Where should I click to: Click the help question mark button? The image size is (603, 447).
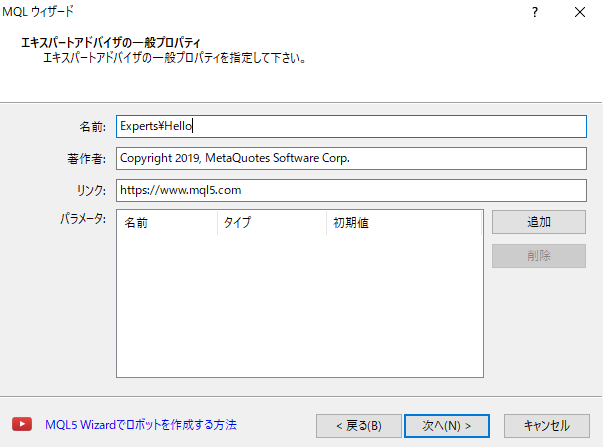click(x=535, y=12)
